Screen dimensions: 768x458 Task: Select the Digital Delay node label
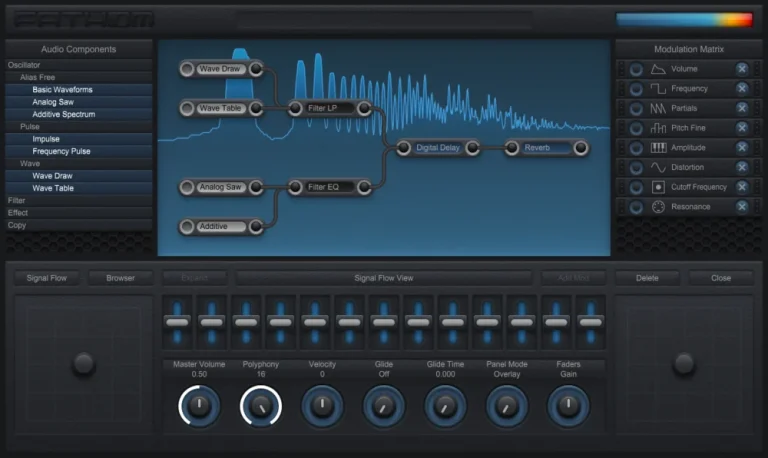pyautogui.click(x=438, y=147)
